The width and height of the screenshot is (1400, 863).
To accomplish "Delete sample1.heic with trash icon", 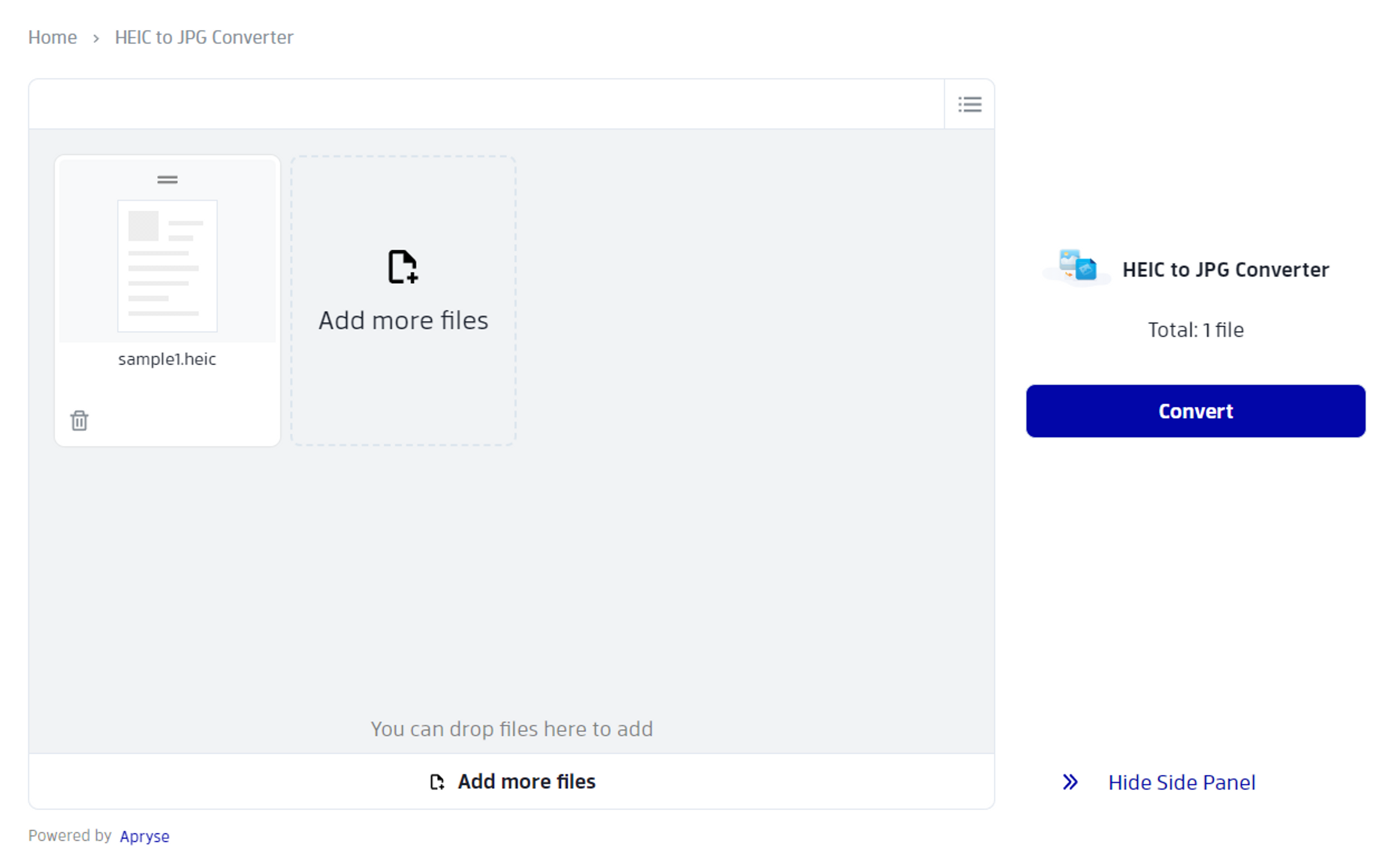I will click(79, 421).
